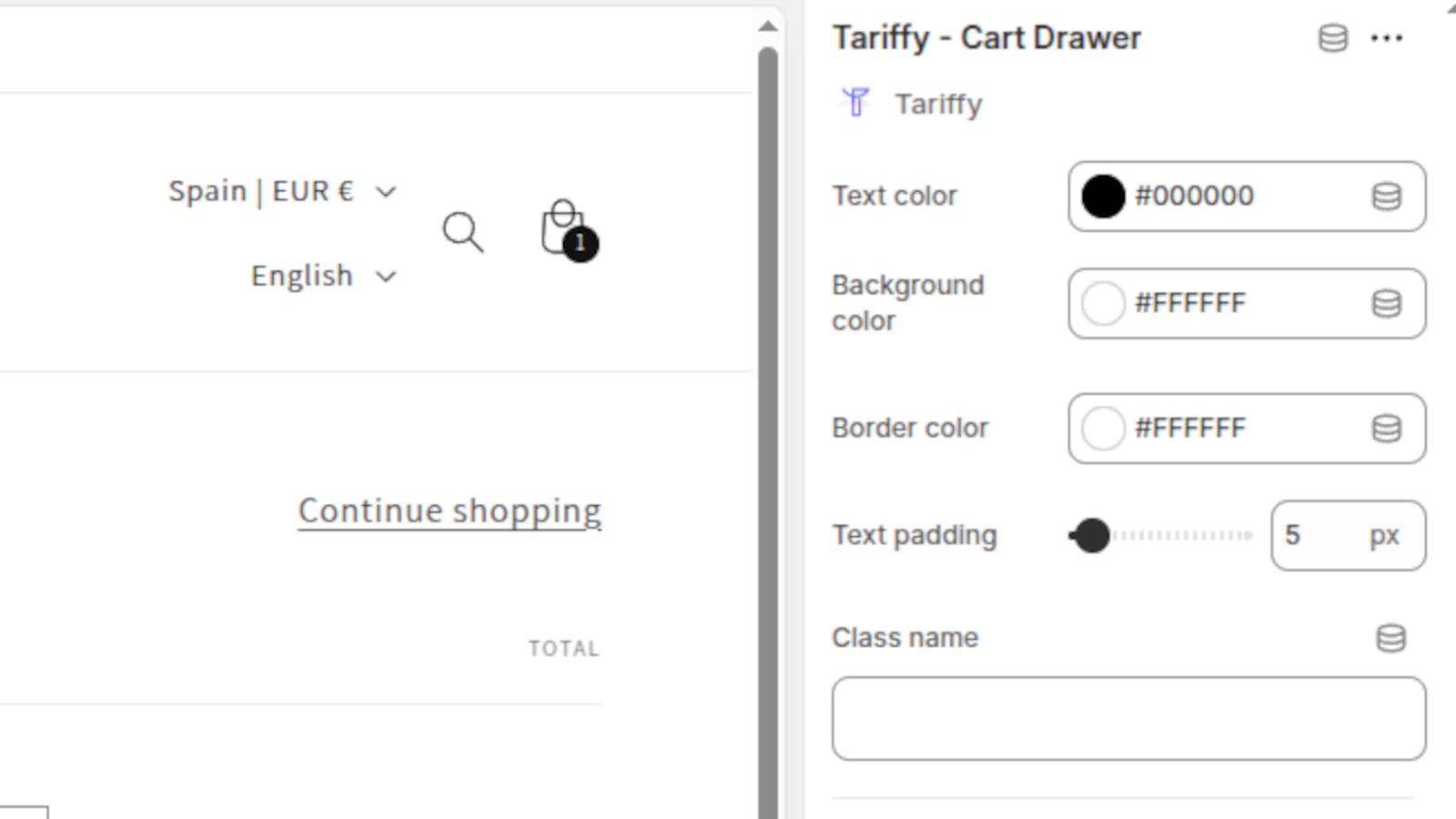Image resolution: width=1456 pixels, height=819 pixels.
Task: Click the Text padding slider handle
Action: click(x=1091, y=536)
